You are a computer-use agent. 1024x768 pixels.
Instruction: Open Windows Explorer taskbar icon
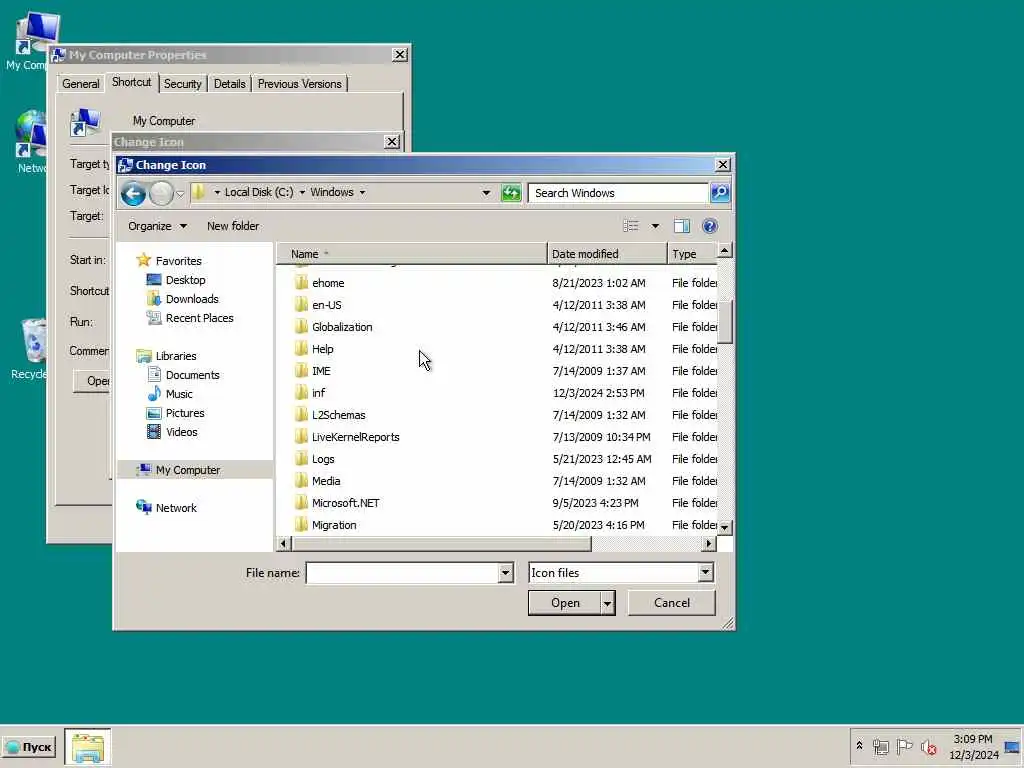[88, 747]
